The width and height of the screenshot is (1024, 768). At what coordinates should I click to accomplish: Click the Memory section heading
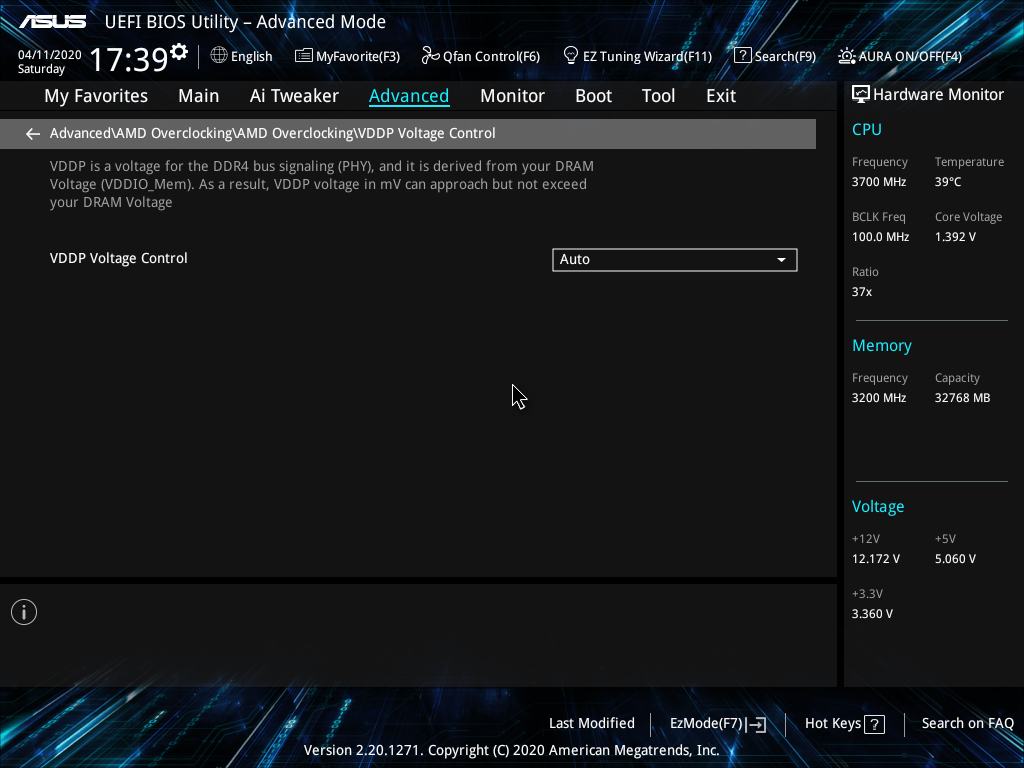tap(882, 345)
